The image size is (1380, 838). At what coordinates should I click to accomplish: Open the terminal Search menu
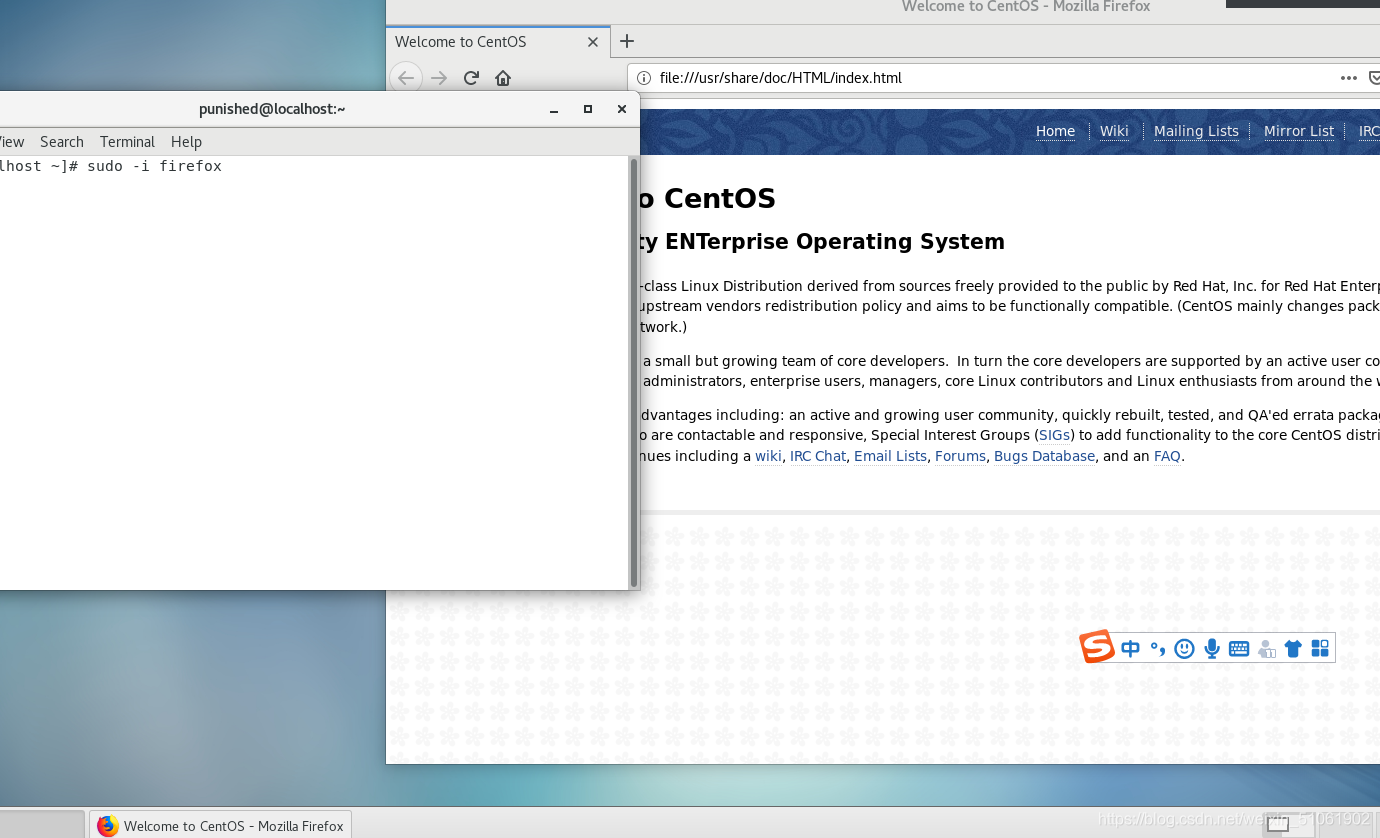[62, 142]
